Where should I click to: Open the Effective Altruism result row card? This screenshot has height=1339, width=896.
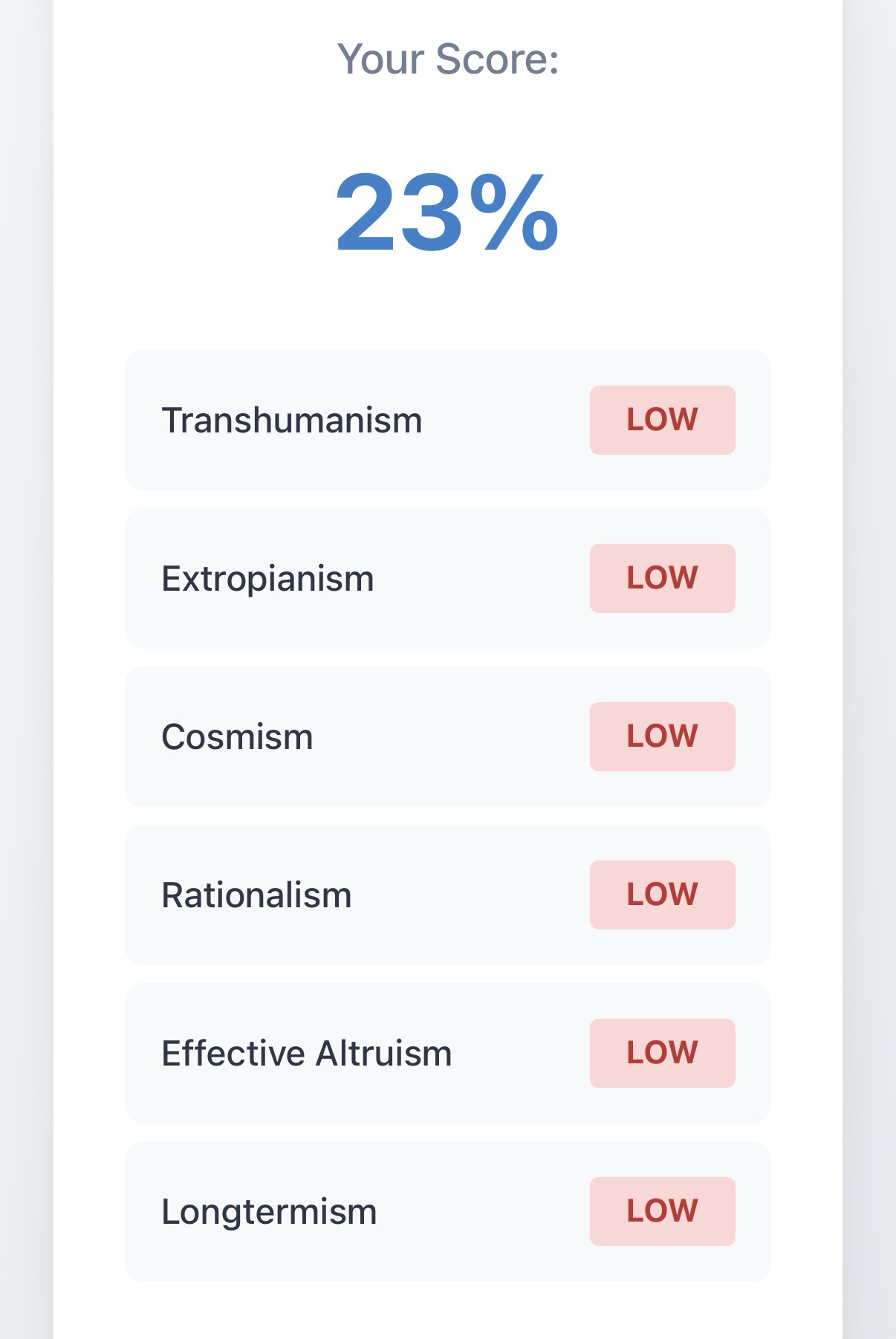pyautogui.click(x=520, y=1054)
